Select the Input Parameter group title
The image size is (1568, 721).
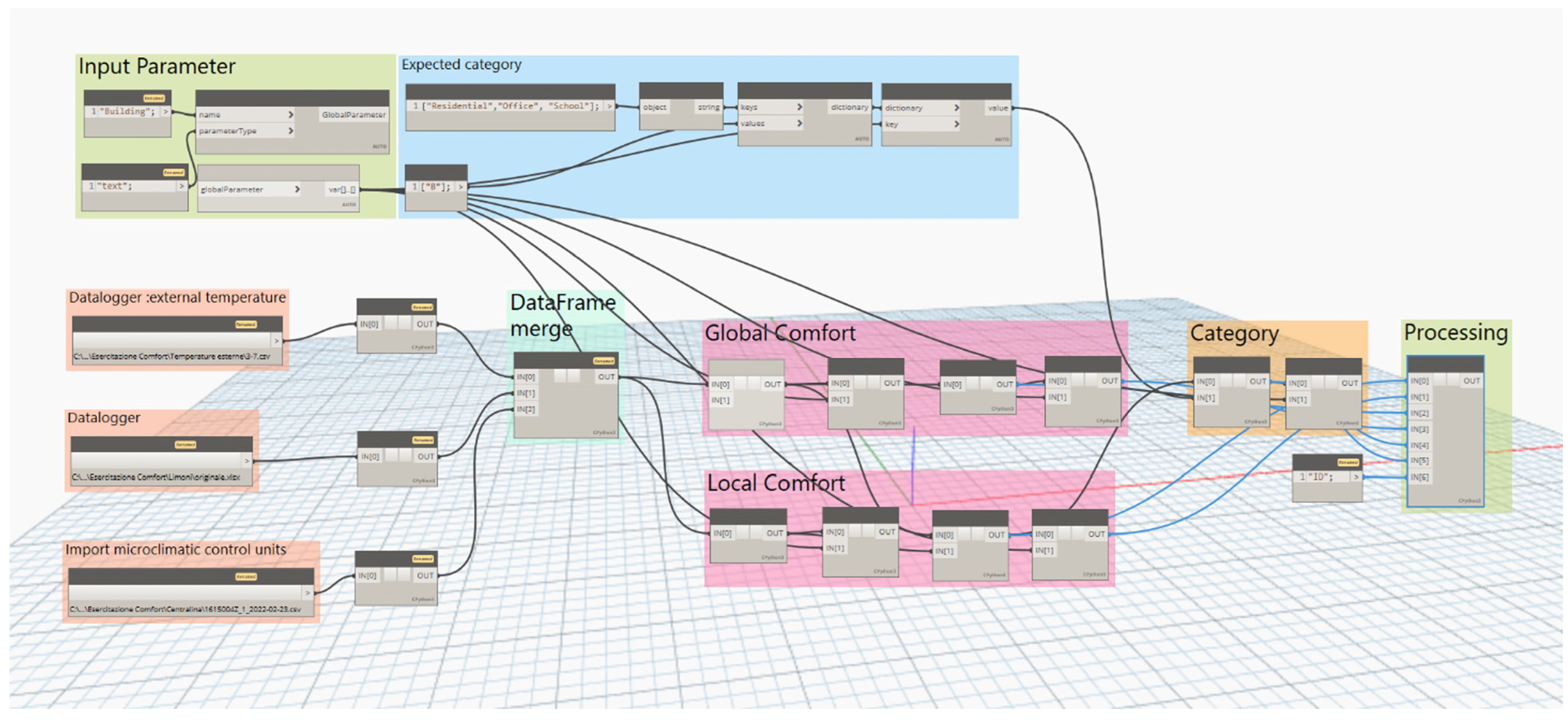(x=157, y=66)
